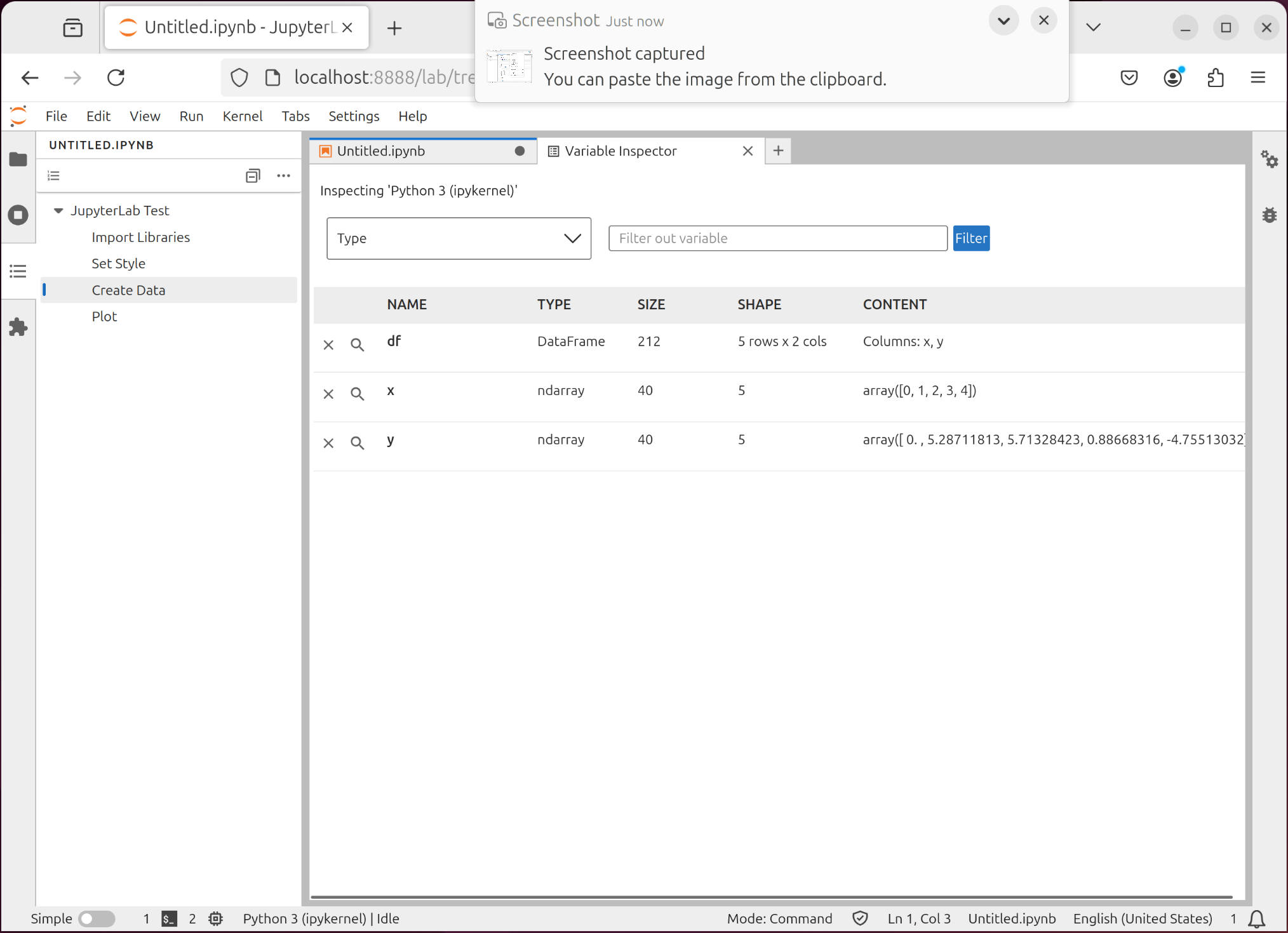Viewport: 1288px width, 933px height.
Task: Close the Untitled.ipynb browser tab
Action: pos(347,28)
